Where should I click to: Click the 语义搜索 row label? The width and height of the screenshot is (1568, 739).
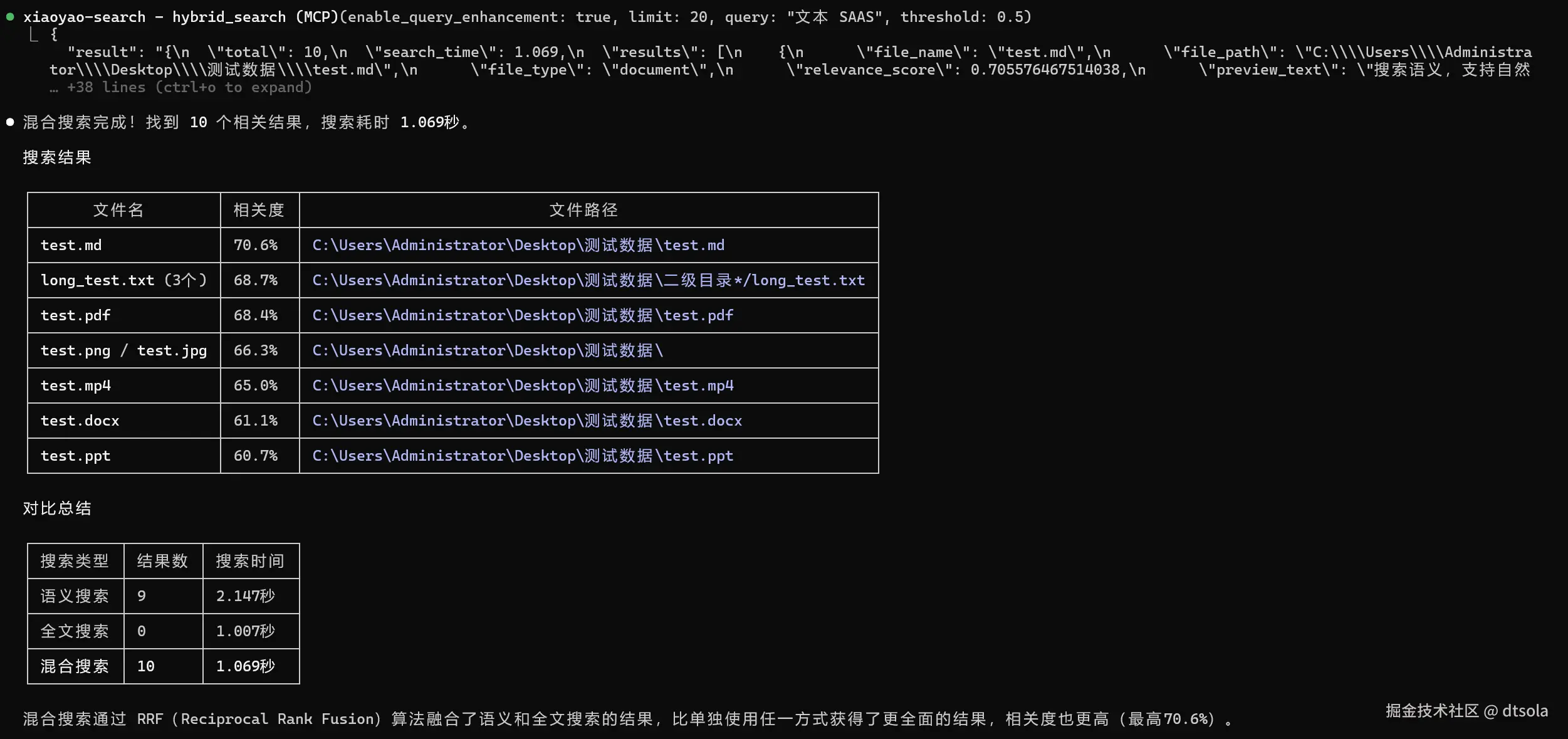(75, 596)
